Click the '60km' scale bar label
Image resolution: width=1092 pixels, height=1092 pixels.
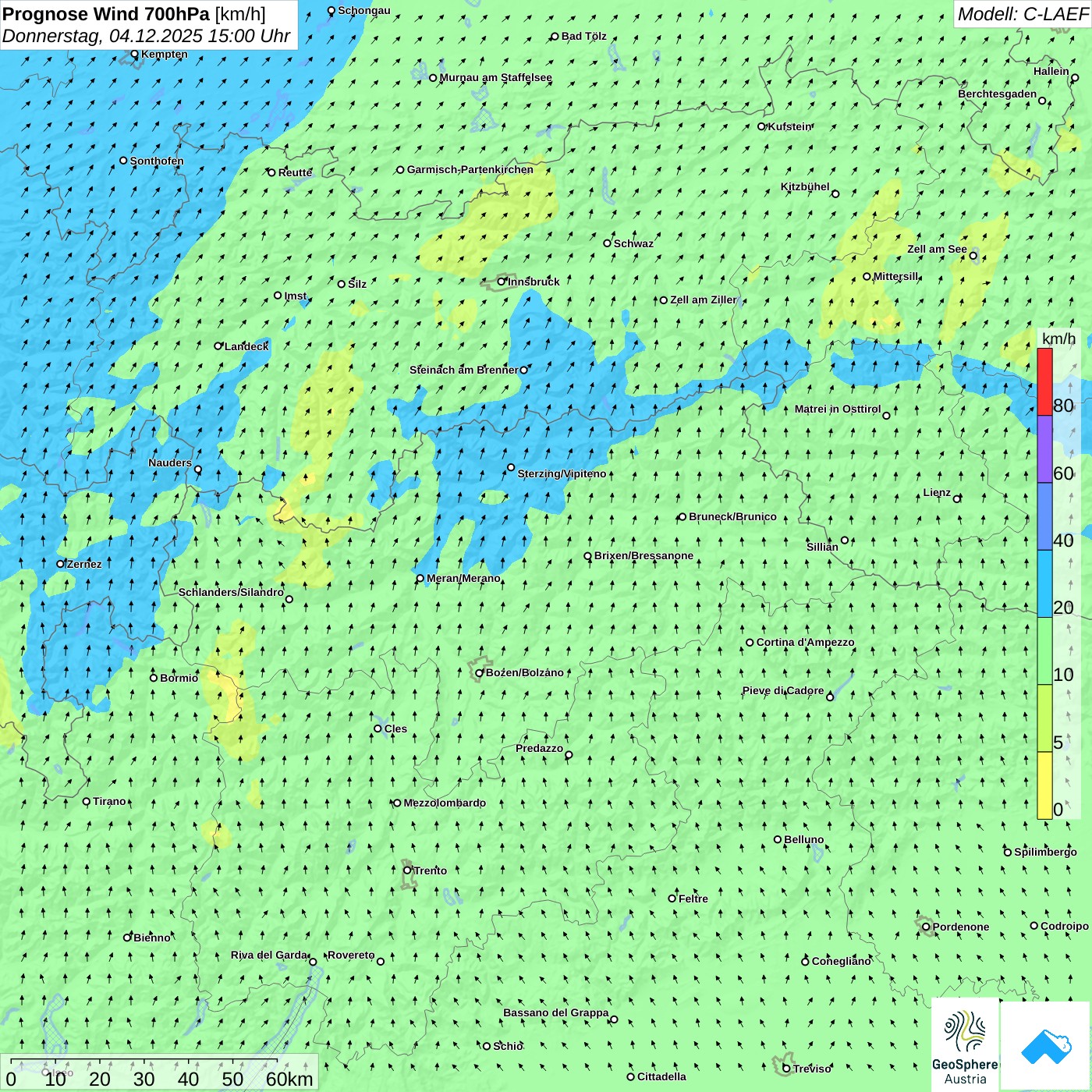coord(289,1079)
